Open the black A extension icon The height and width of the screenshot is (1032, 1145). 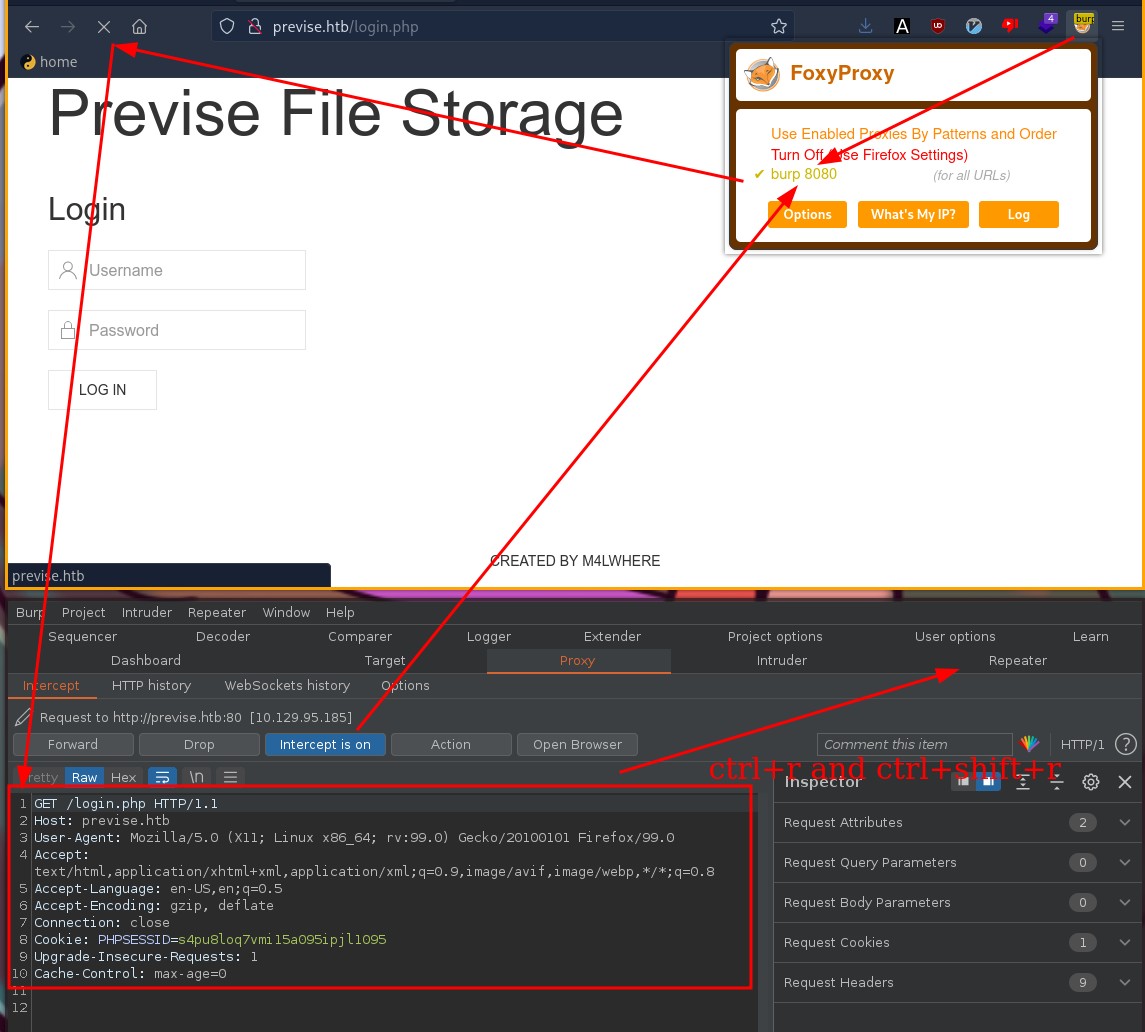coord(902,26)
